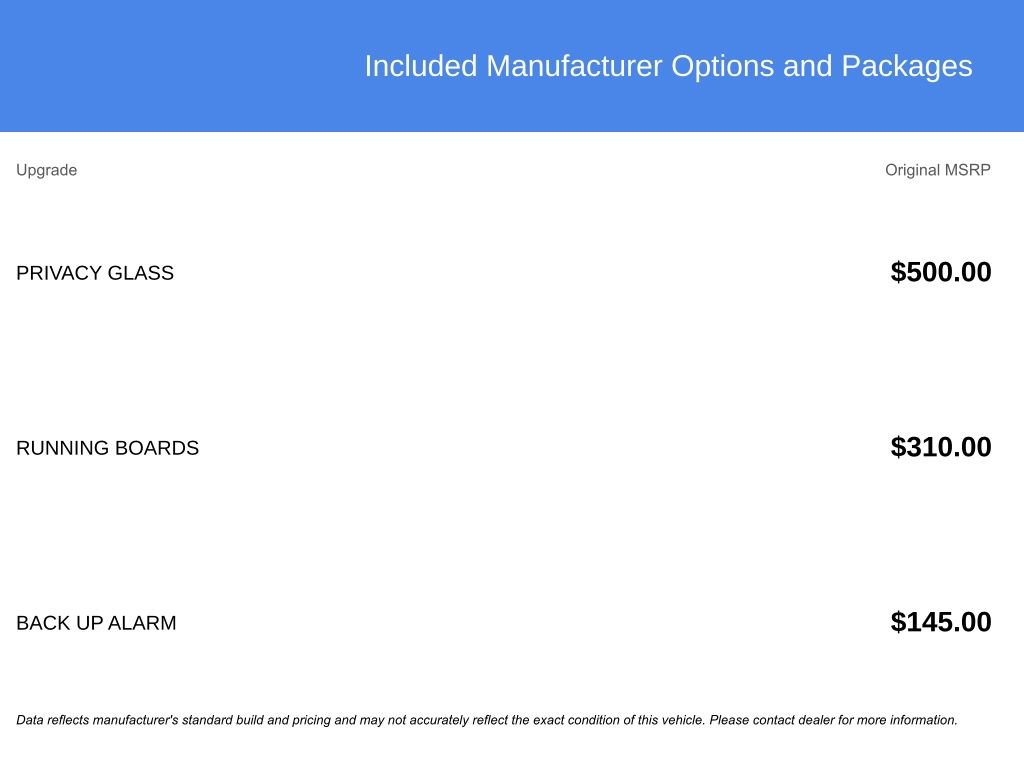Click the word "Included" in the header title
Viewport: 1024px width, 768px height.
[x=421, y=66]
